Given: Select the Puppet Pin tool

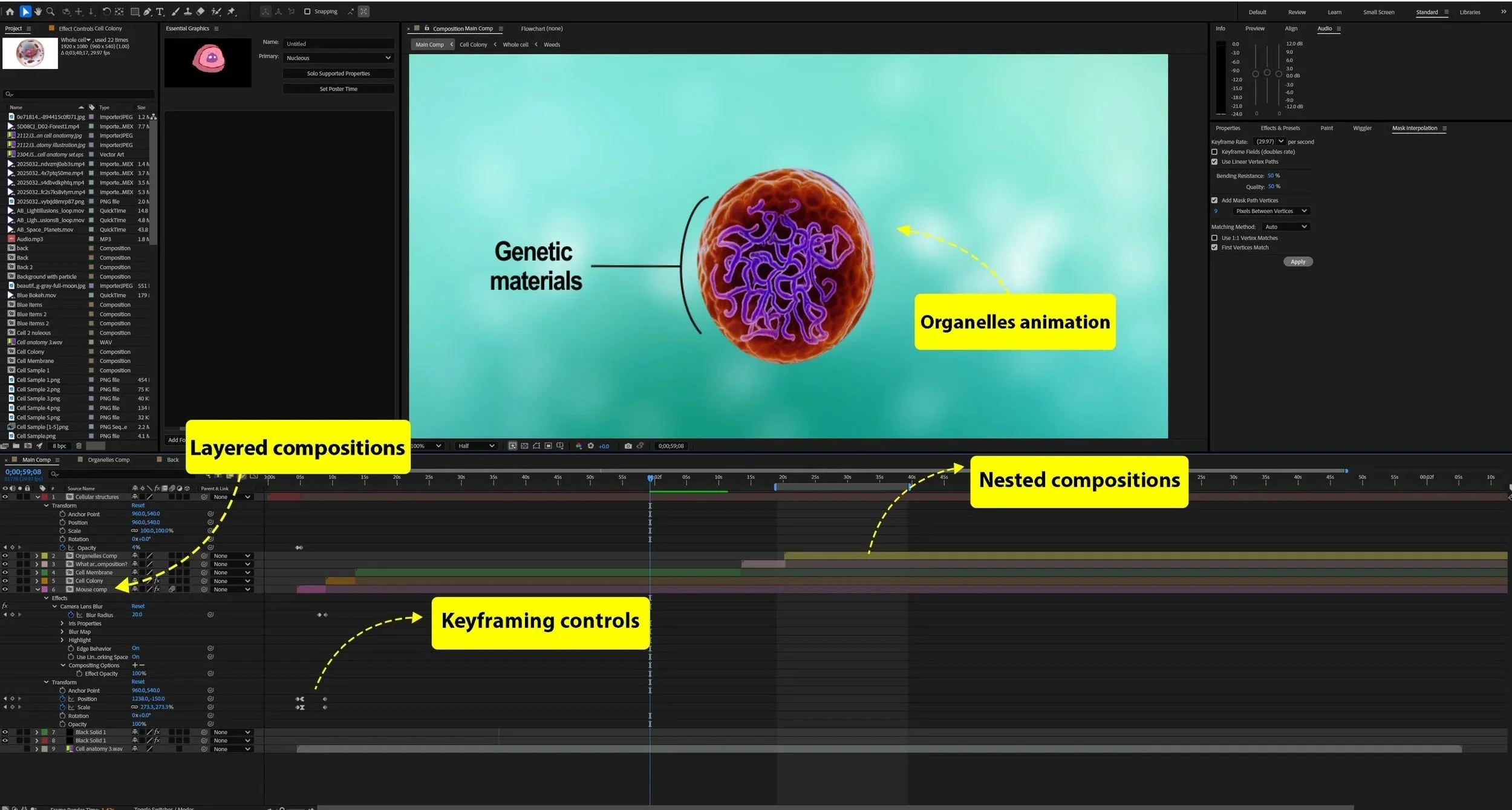Looking at the screenshot, I should (231, 11).
